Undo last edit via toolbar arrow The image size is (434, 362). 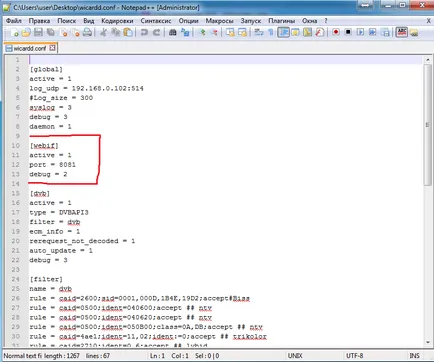[144, 32]
